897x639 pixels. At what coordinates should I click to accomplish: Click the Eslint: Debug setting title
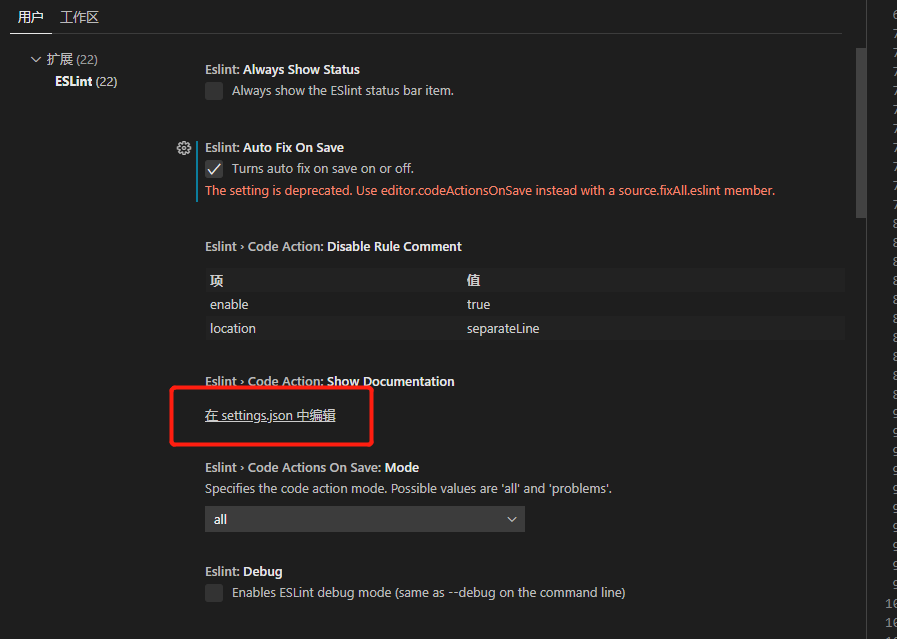244,571
